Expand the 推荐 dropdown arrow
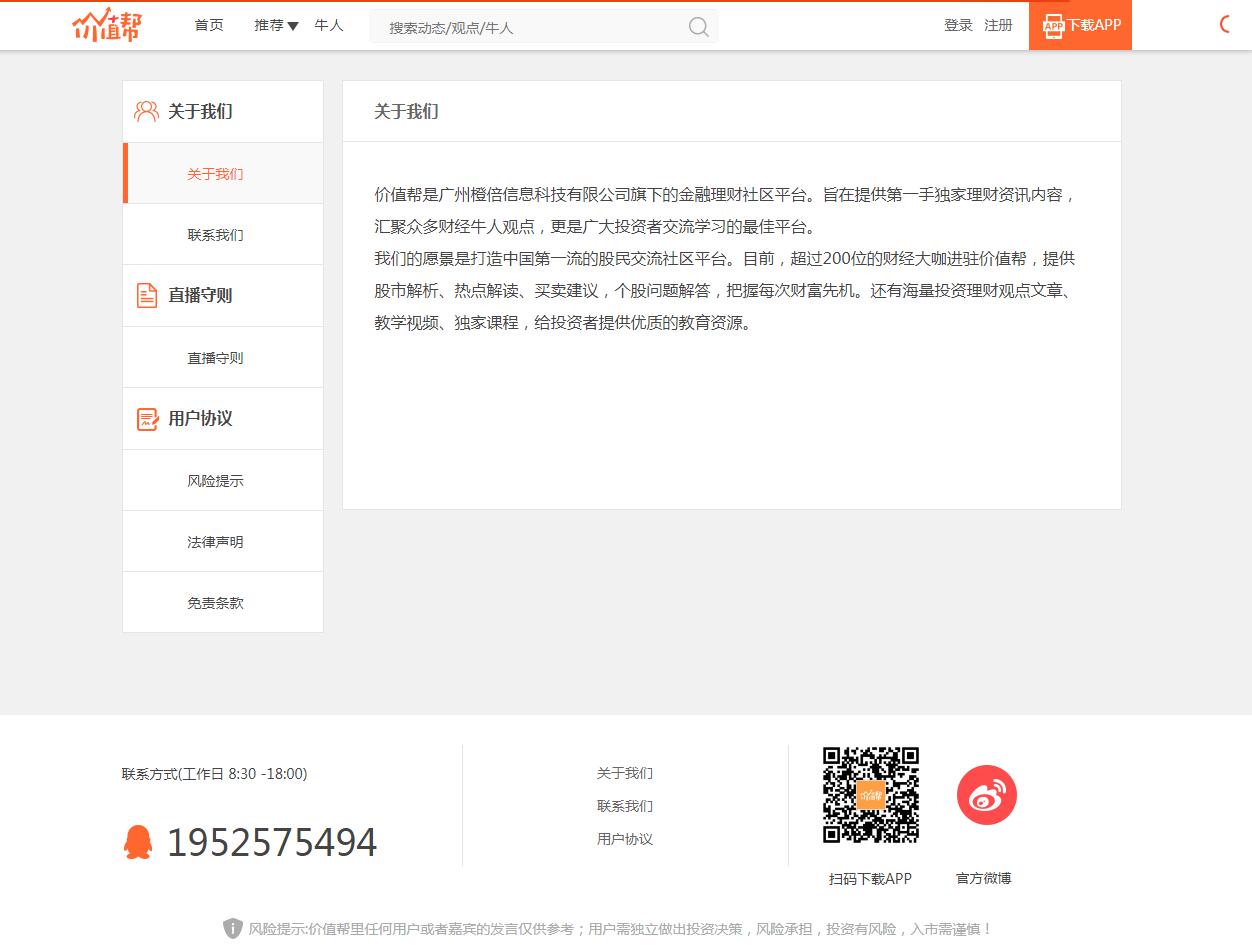1252x945 pixels. point(293,26)
